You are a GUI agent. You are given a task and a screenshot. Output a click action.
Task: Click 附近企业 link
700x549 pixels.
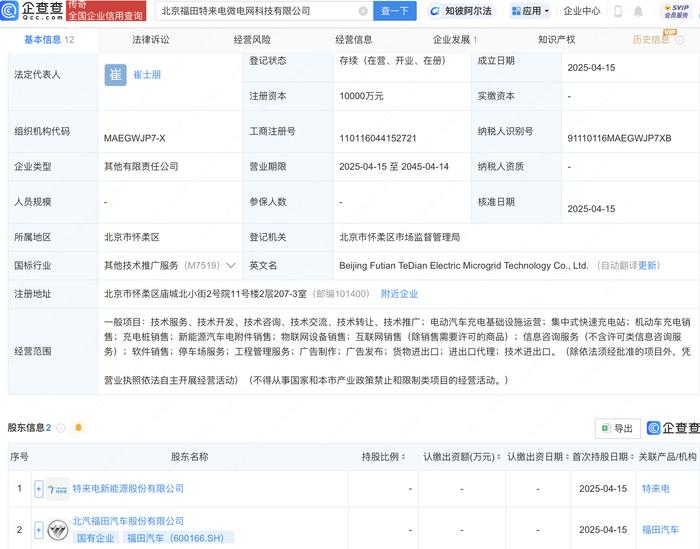pyautogui.click(x=400, y=294)
